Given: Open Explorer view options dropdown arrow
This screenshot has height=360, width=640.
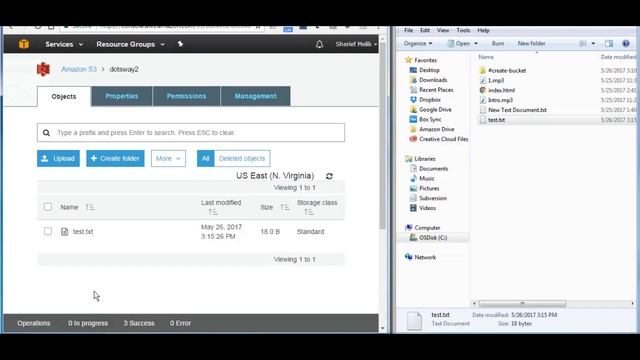Looking at the screenshot, I should 593,43.
